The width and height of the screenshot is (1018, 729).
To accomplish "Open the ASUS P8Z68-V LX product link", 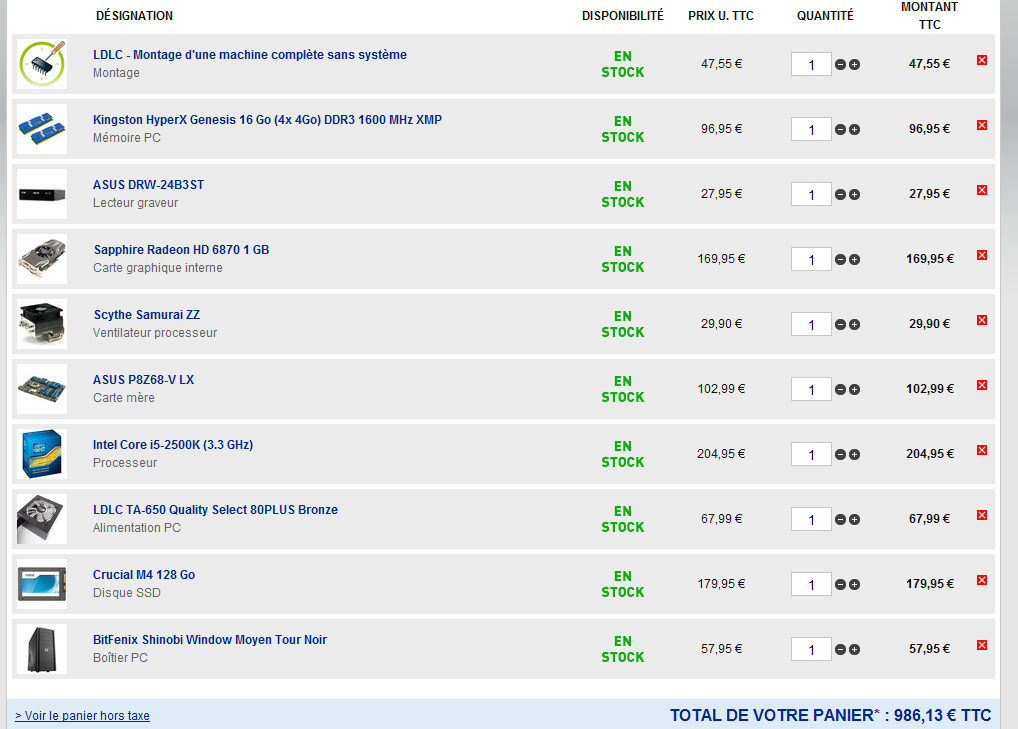I will coord(143,379).
